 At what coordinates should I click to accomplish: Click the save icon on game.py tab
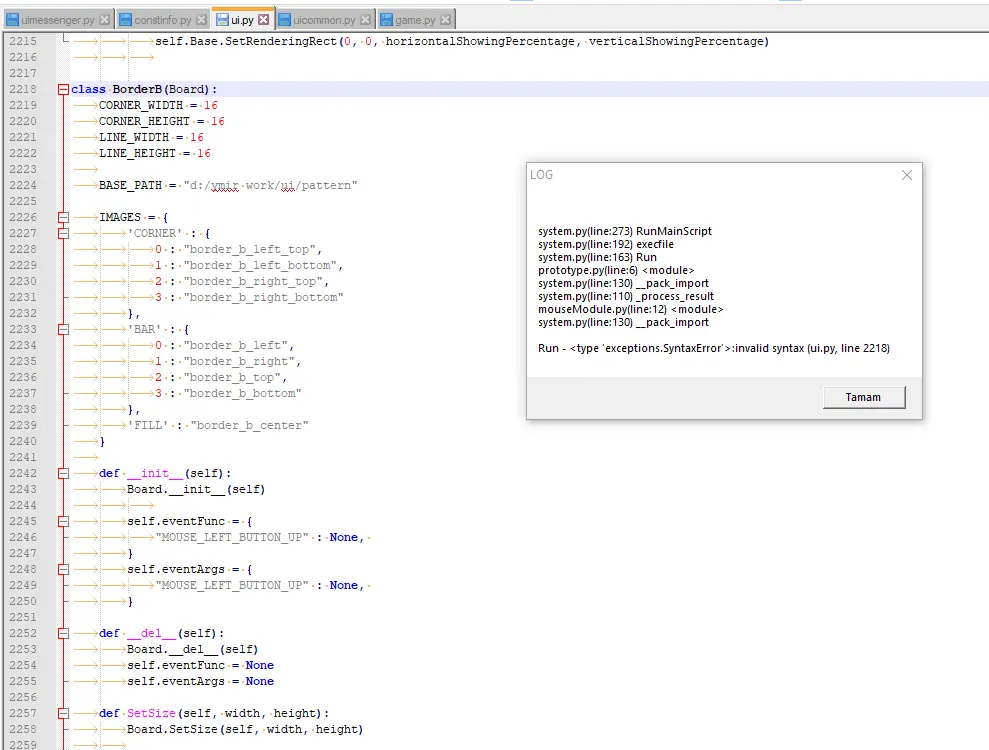[386, 20]
